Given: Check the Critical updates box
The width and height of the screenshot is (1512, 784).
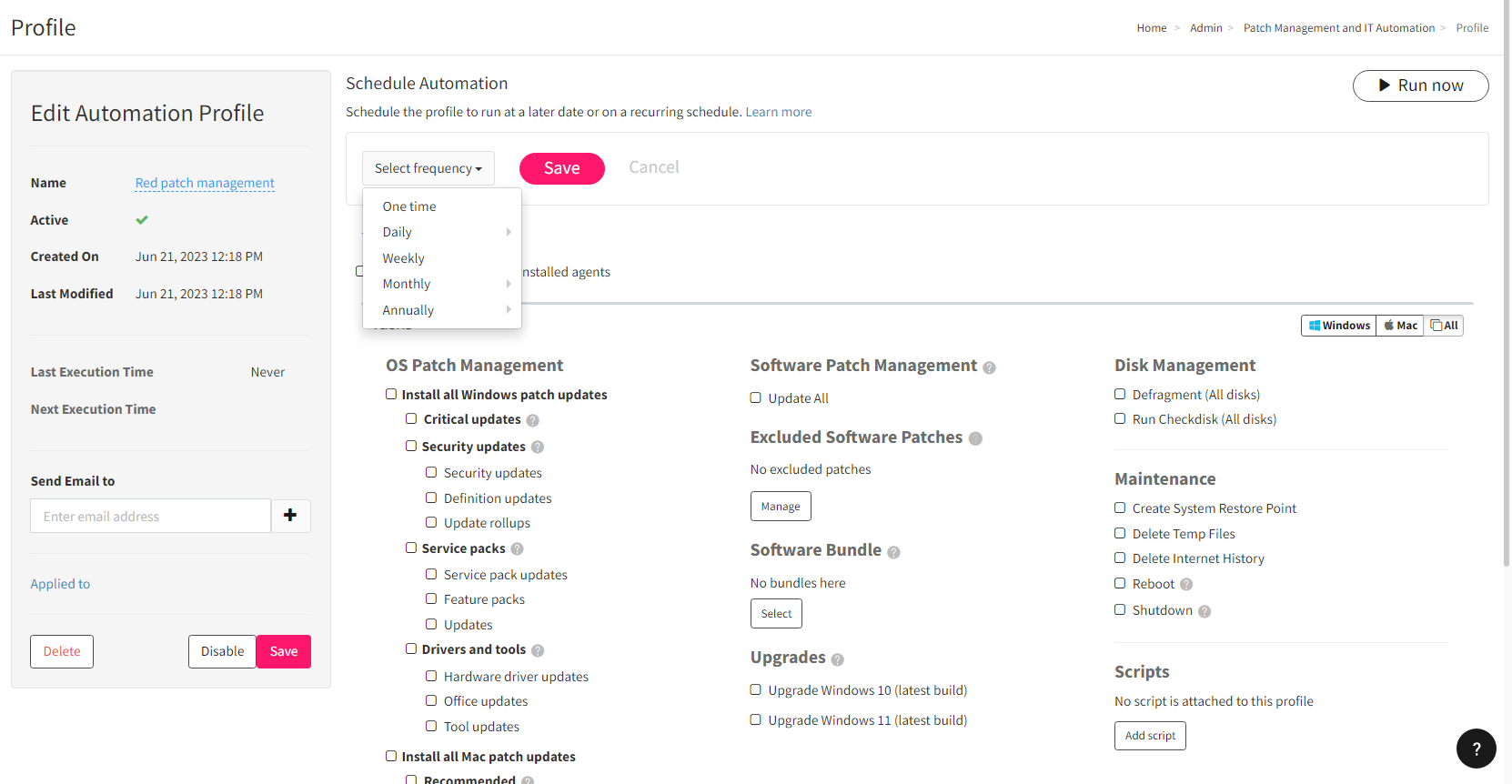Looking at the screenshot, I should [411, 418].
